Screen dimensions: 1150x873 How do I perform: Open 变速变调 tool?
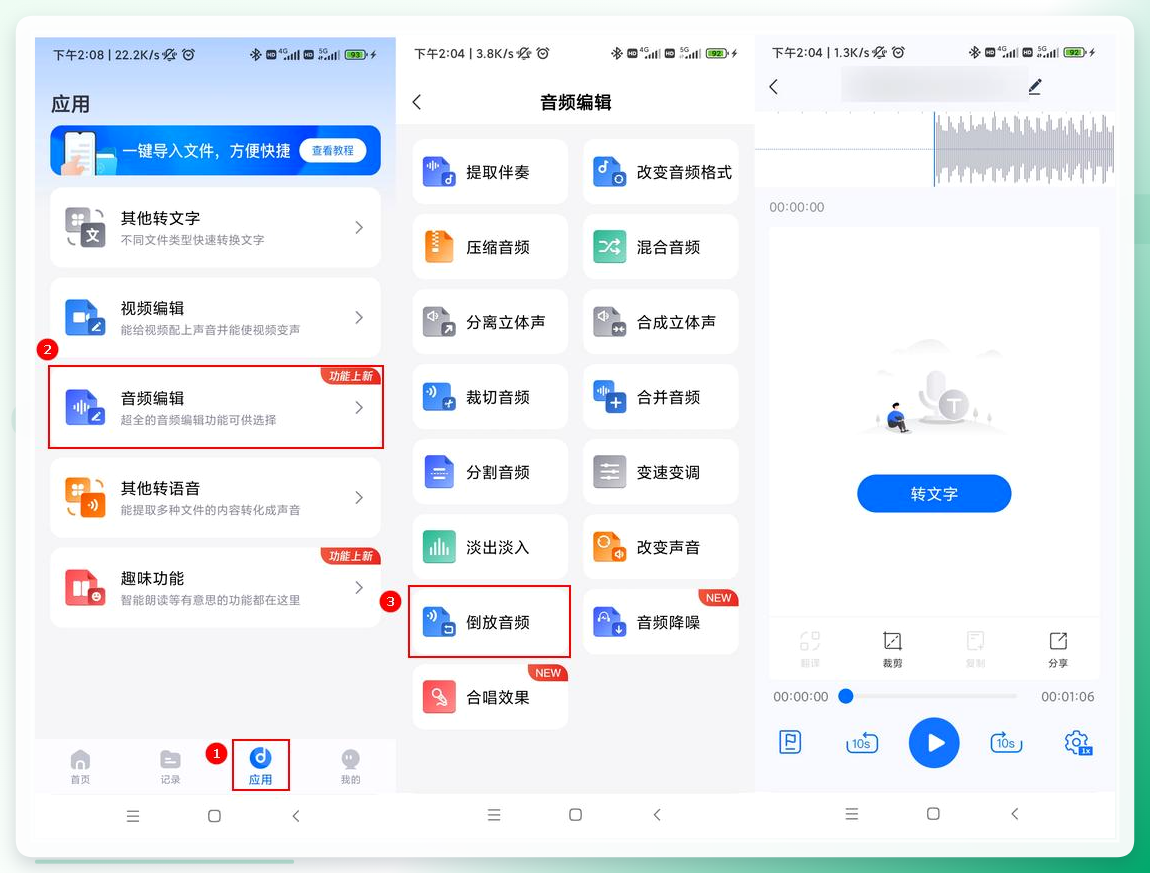tap(661, 472)
